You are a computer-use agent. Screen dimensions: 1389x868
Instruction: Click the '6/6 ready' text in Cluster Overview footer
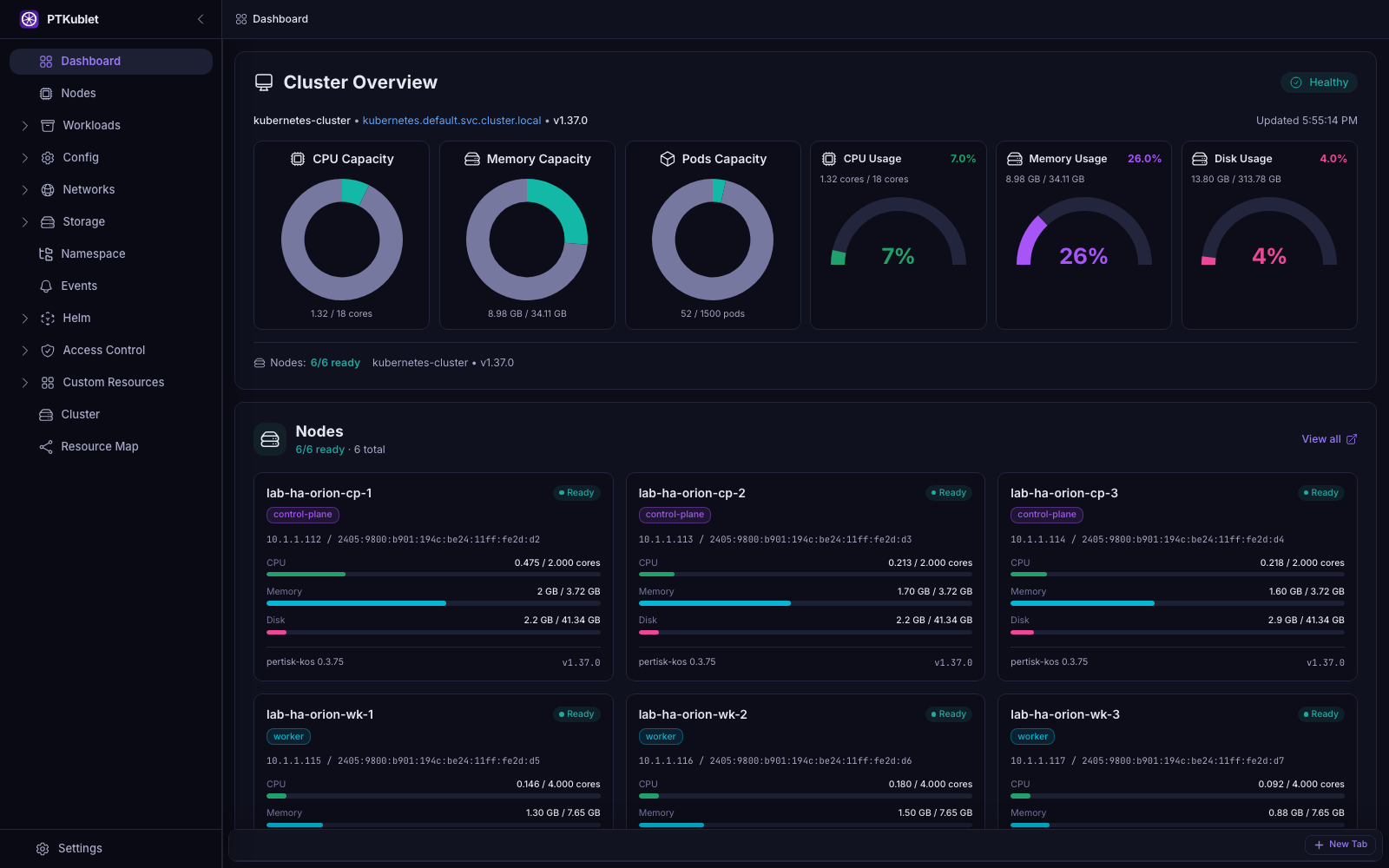[x=335, y=363]
